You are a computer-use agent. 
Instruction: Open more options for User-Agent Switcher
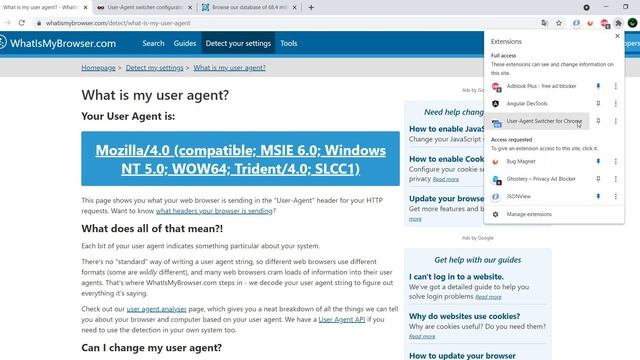616,121
